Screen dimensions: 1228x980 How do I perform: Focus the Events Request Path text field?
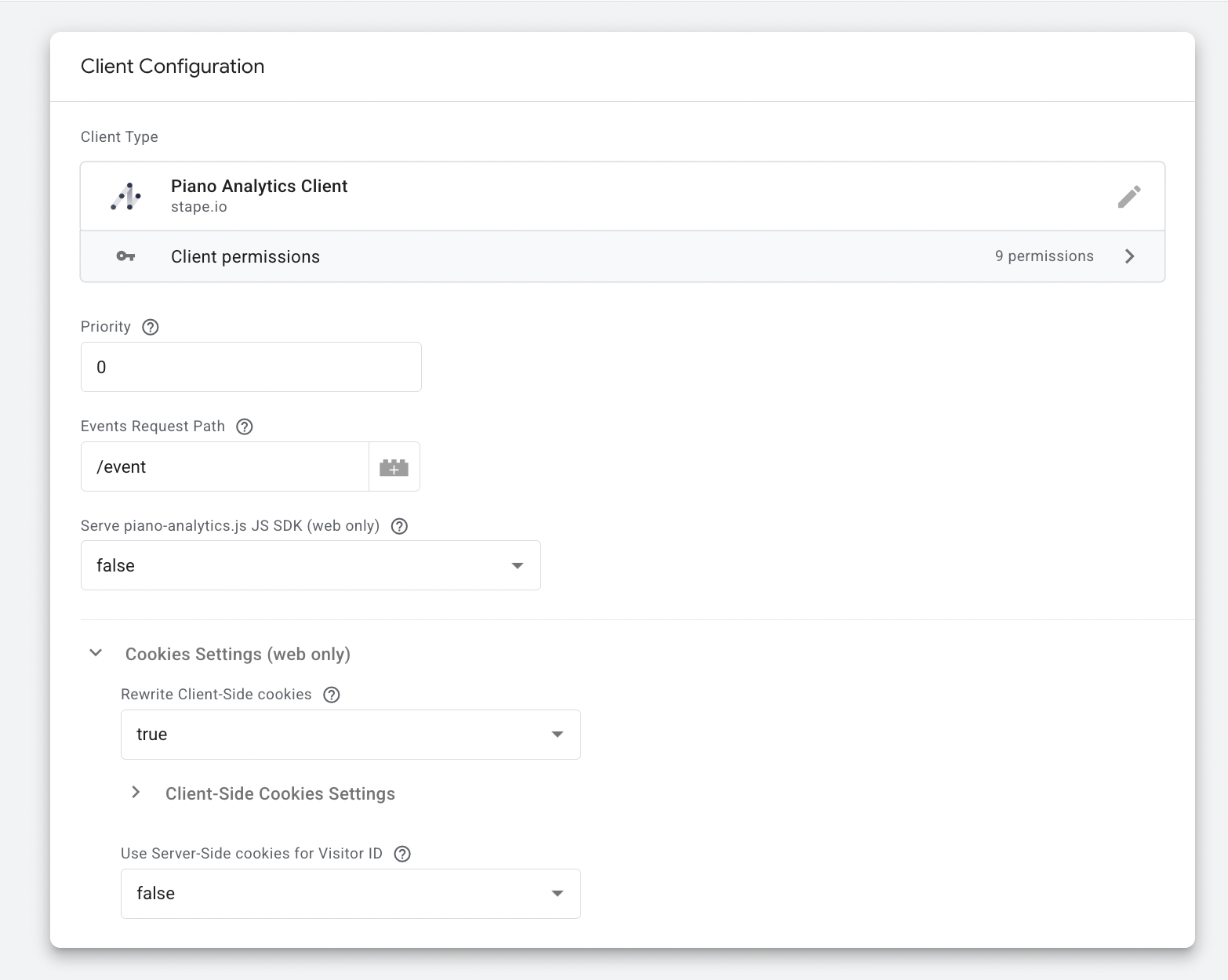tap(224, 467)
